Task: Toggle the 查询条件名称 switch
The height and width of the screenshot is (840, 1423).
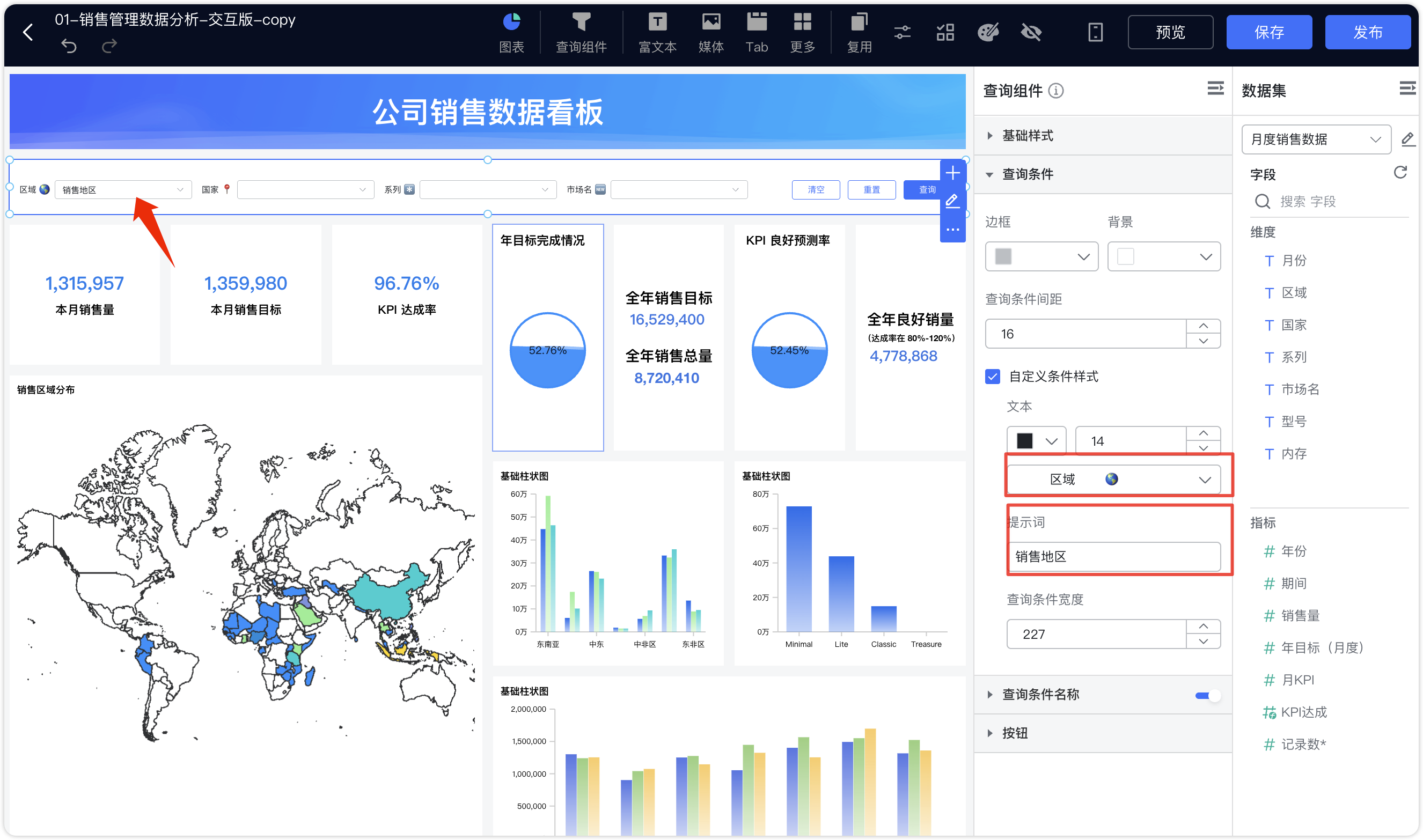Action: point(1207,696)
